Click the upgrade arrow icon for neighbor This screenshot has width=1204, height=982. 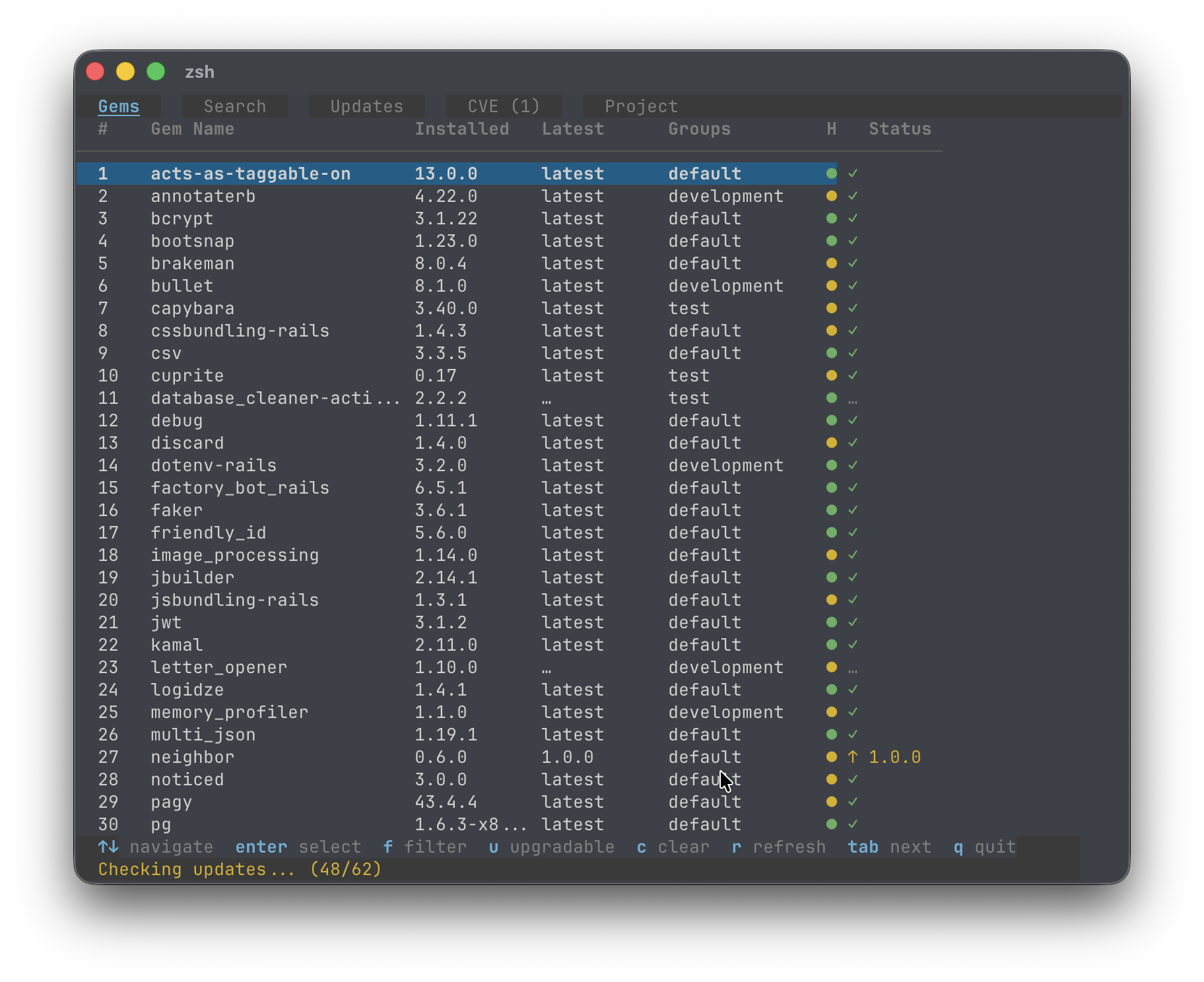point(853,757)
